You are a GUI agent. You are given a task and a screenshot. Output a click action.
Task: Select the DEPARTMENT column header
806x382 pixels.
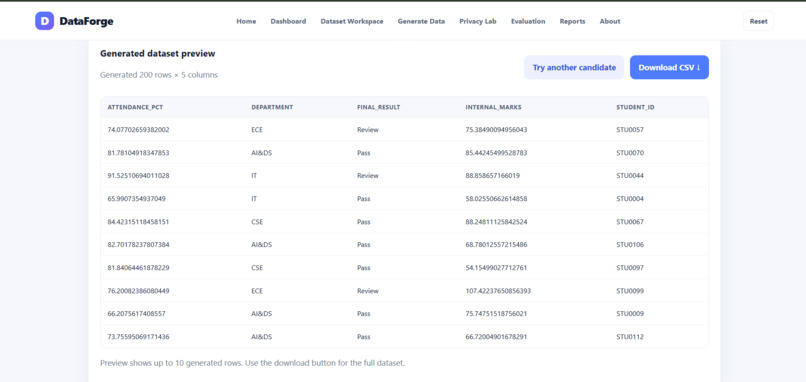(x=272, y=107)
